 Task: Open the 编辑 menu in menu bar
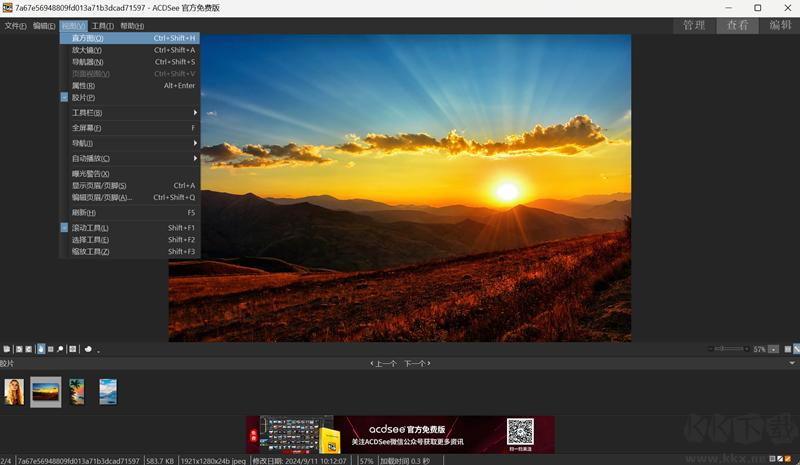(x=44, y=26)
